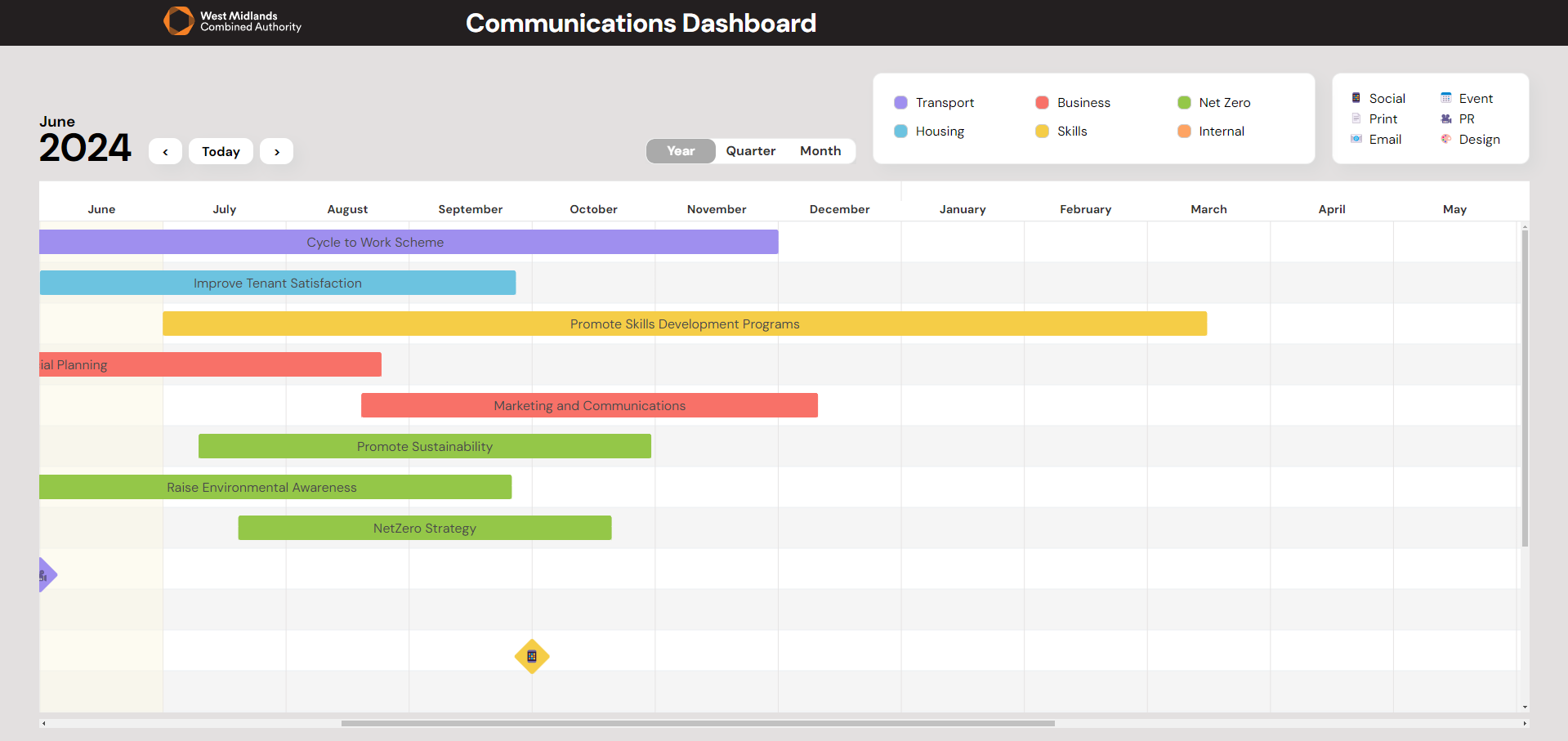Open the Marketing and Communications bar
Screen dimensions: 1568x741
(589, 405)
